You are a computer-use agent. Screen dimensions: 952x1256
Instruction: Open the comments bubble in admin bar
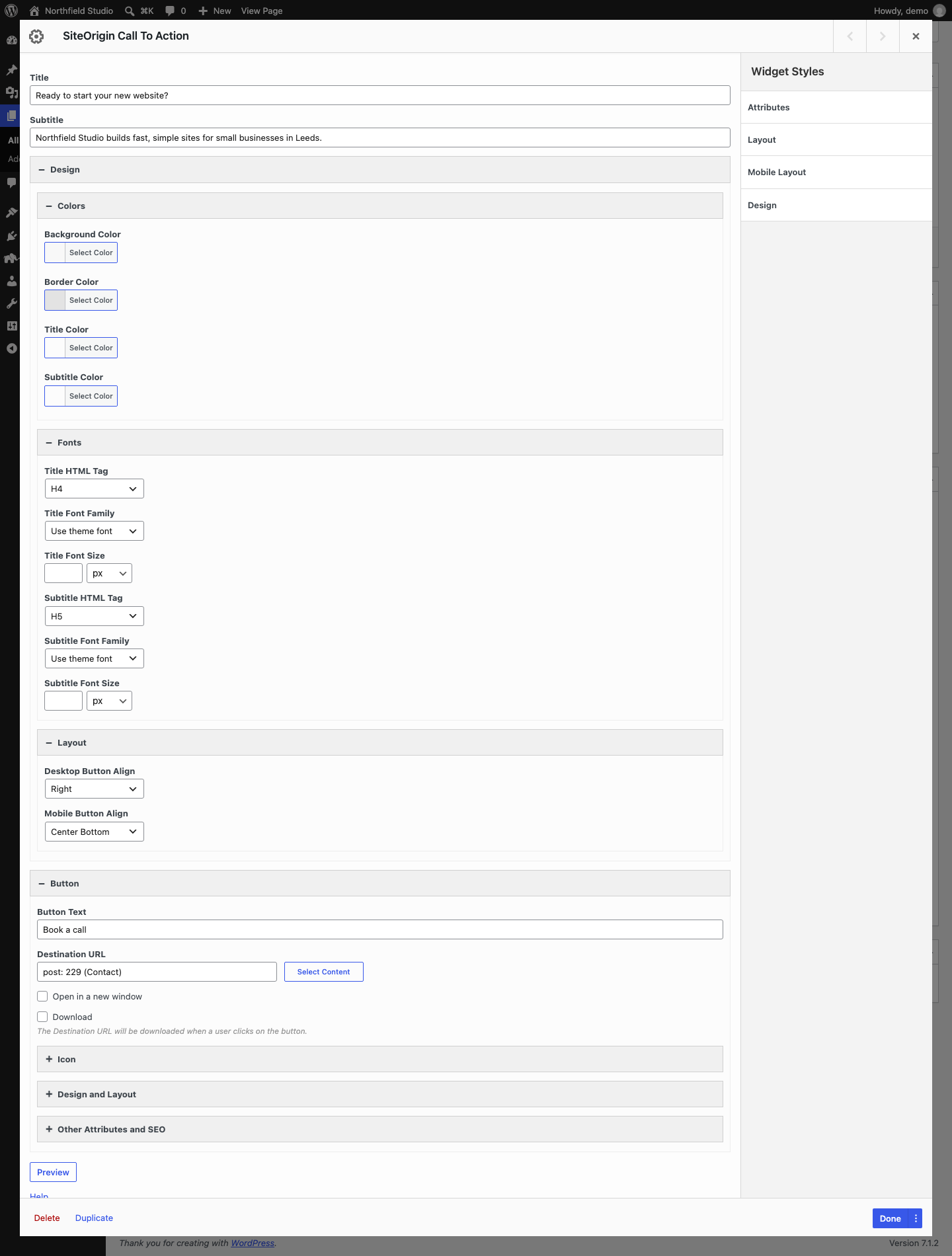(x=170, y=11)
